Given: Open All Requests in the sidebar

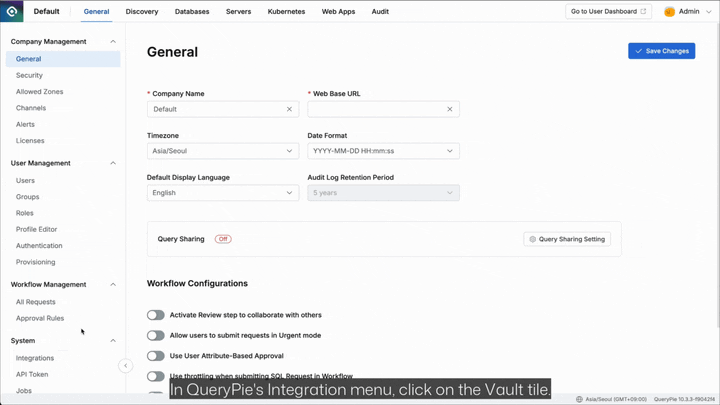Looking at the screenshot, I should [35, 302].
